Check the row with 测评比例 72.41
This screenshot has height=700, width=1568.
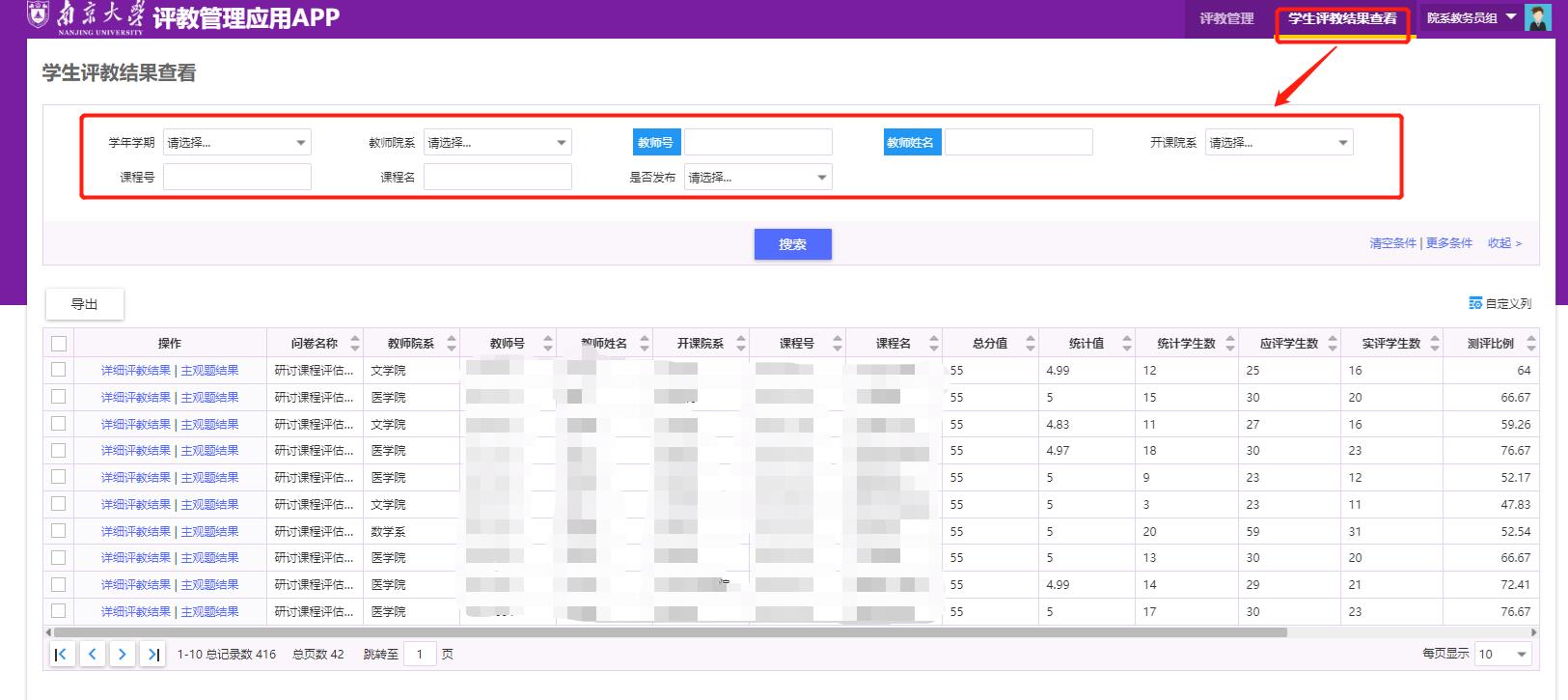pyautogui.click(x=59, y=584)
